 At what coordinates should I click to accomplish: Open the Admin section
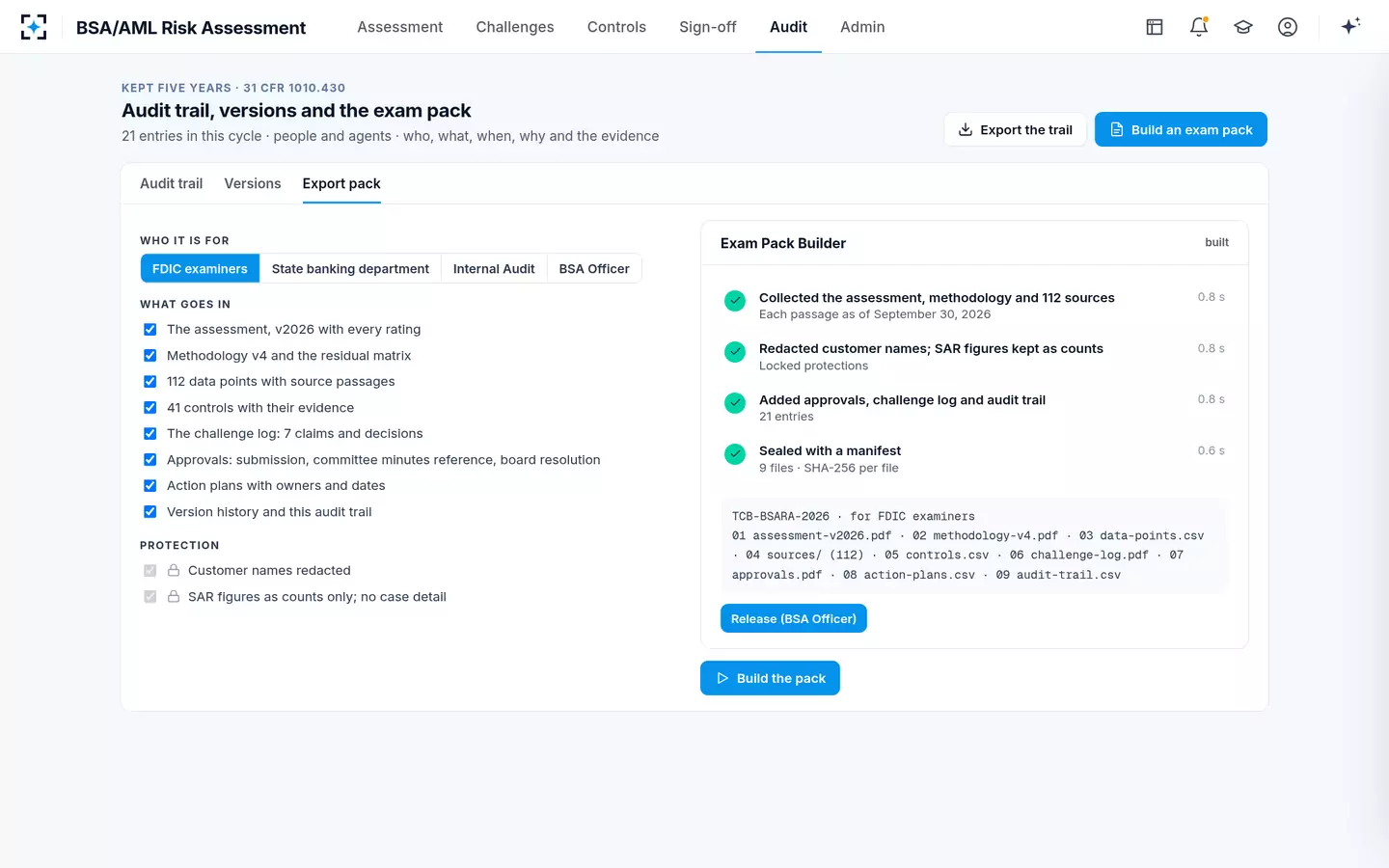pos(862,27)
